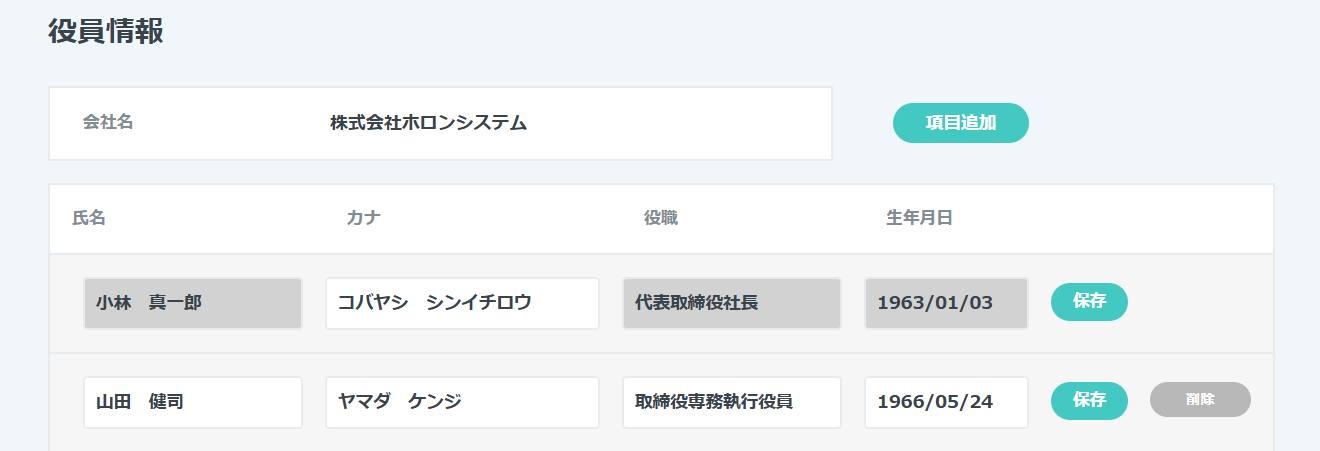This screenshot has width=1320, height=451.
Task: Save the 小林 真一郎 officer row
Action: (1089, 302)
